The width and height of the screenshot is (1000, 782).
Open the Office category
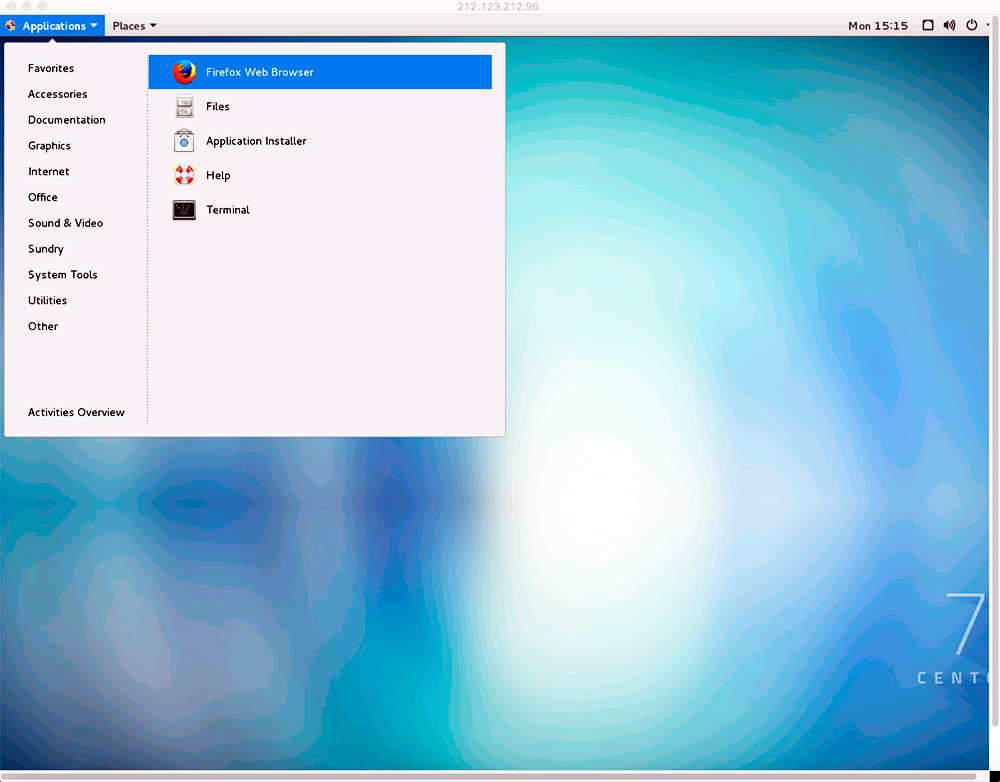[43, 197]
